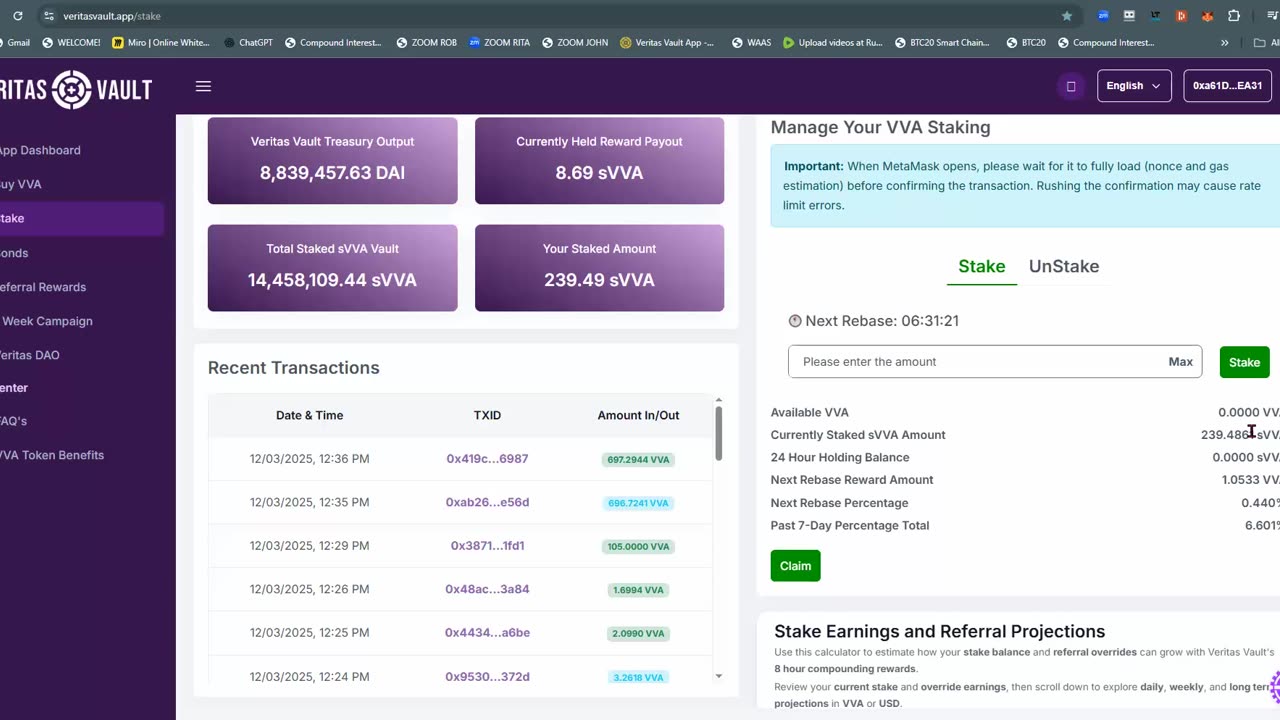Open the Gmail bookmark
1280x720 pixels.
click(15, 43)
